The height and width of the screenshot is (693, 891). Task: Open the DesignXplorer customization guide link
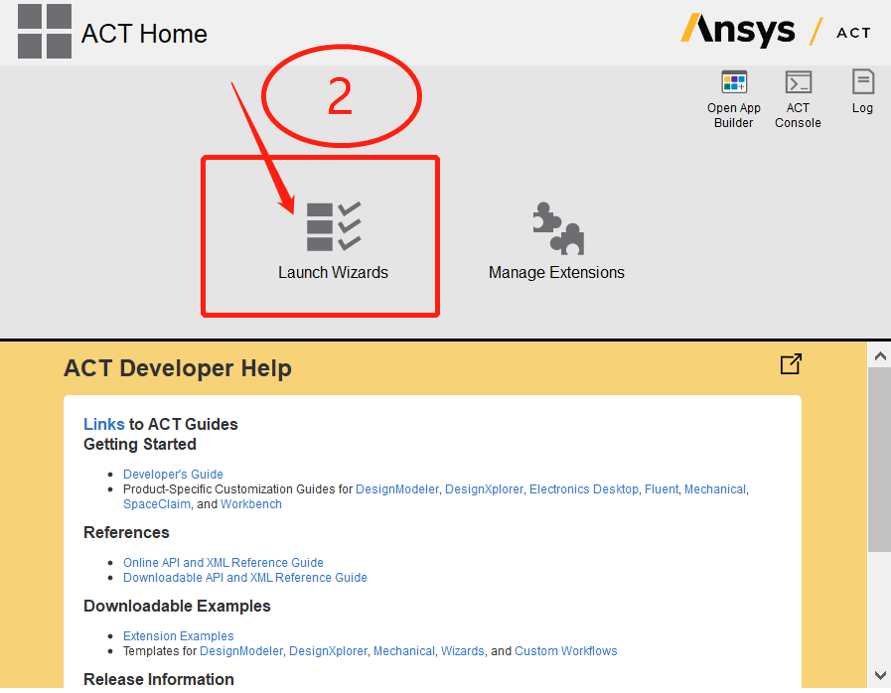click(484, 489)
